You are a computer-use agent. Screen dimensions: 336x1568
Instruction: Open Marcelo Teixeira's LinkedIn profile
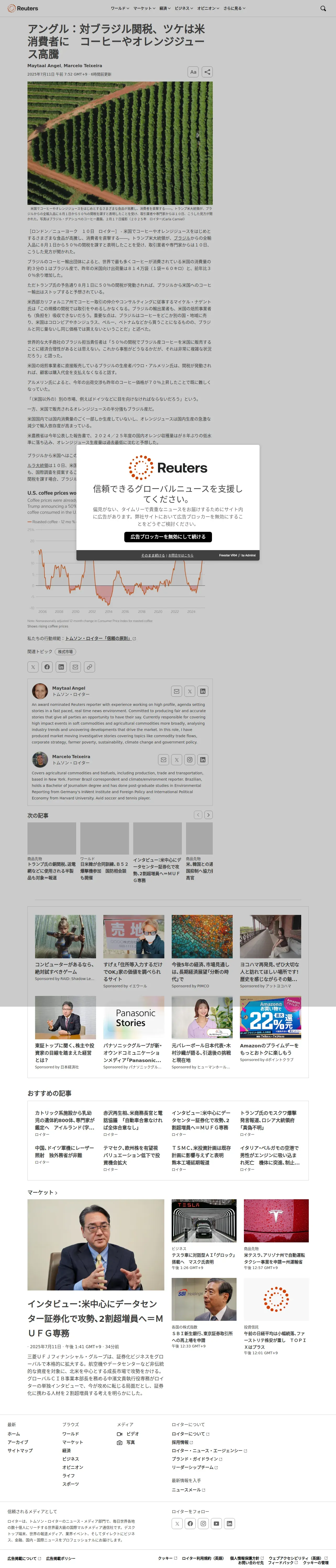tap(203, 760)
